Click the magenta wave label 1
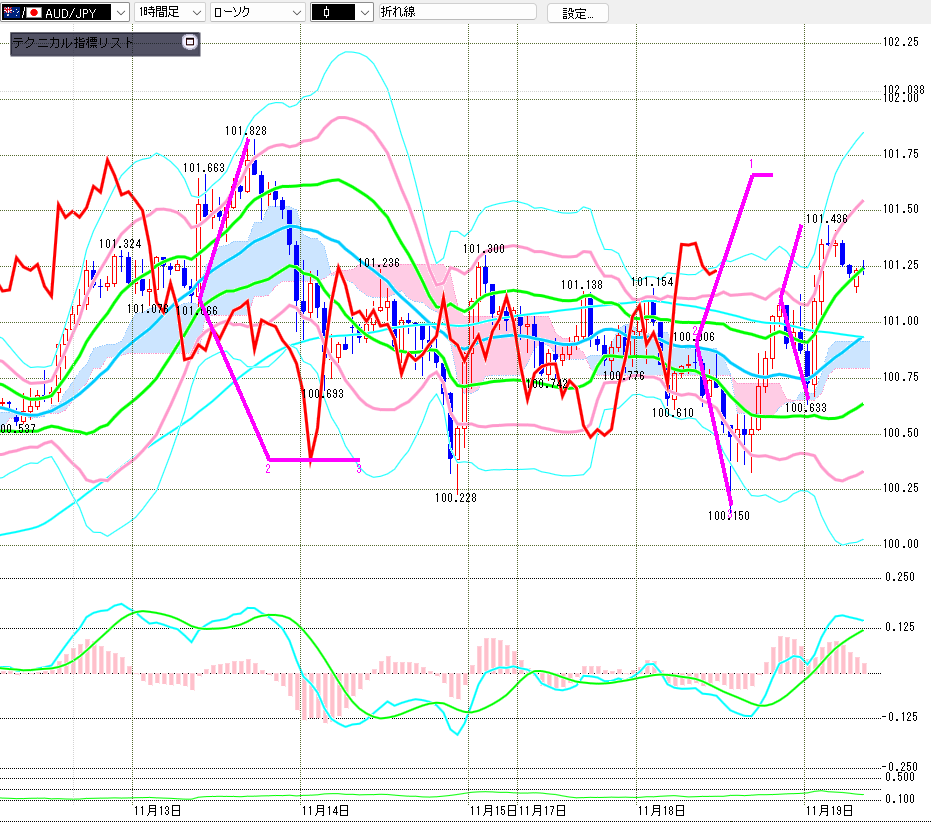Image resolution: width=931 pixels, height=822 pixels. tap(751, 163)
